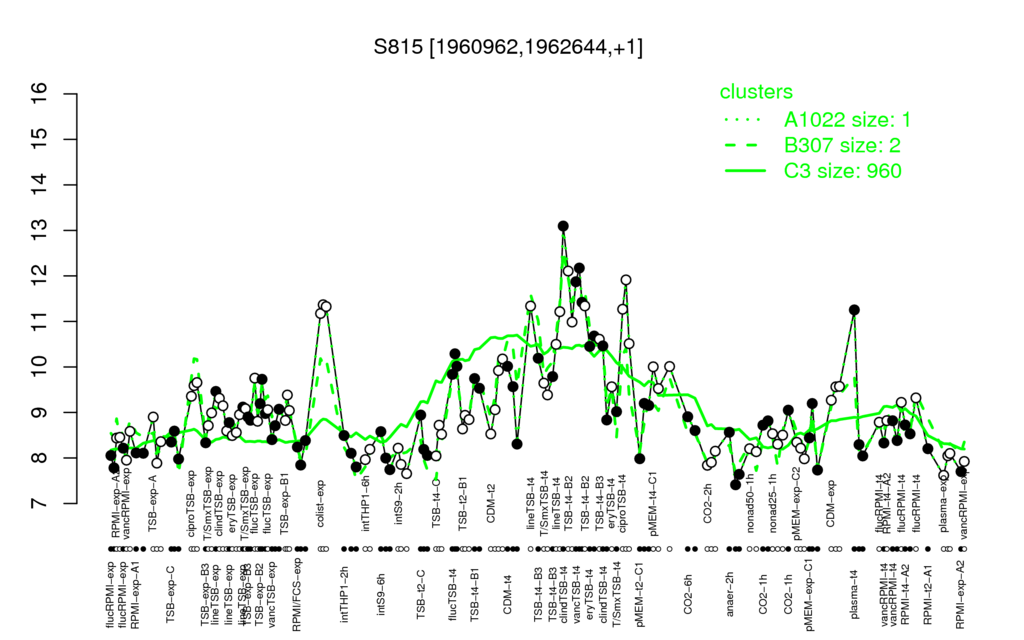The image size is (1024, 640).
Task: Click y-axis tick label 14
Action: coord(40,185)
